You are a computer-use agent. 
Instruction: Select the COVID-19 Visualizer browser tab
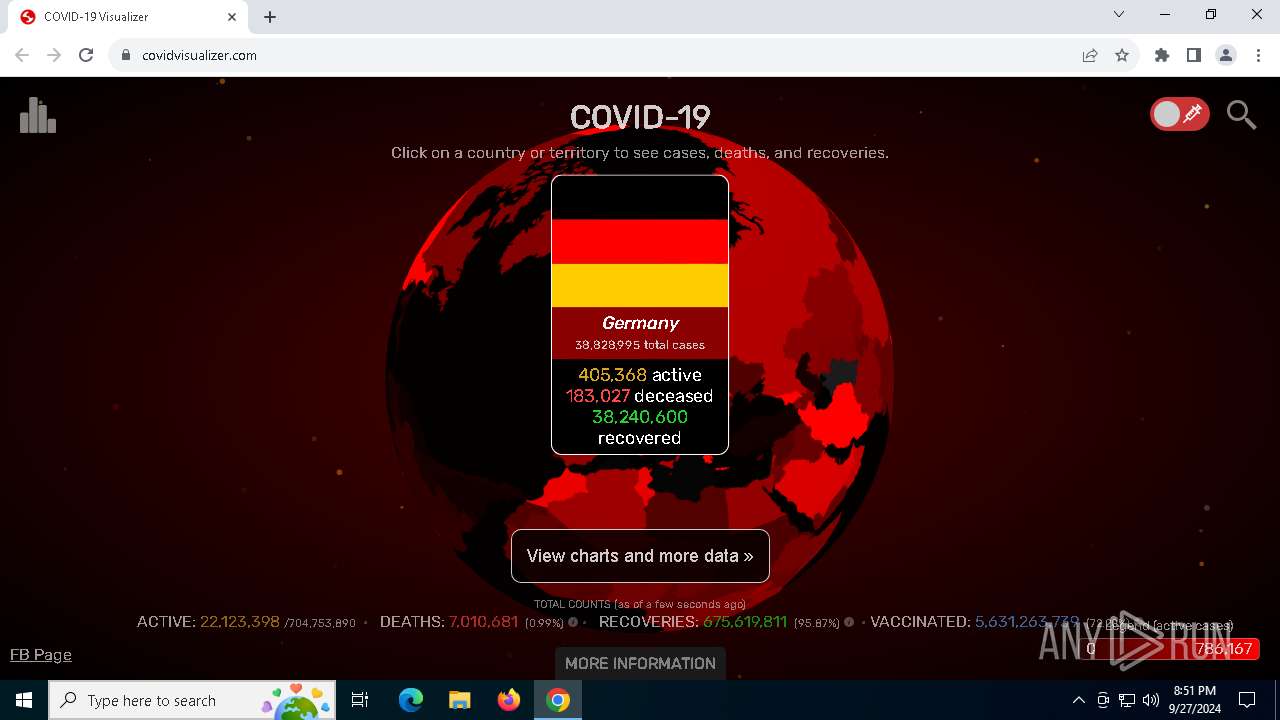128,17
